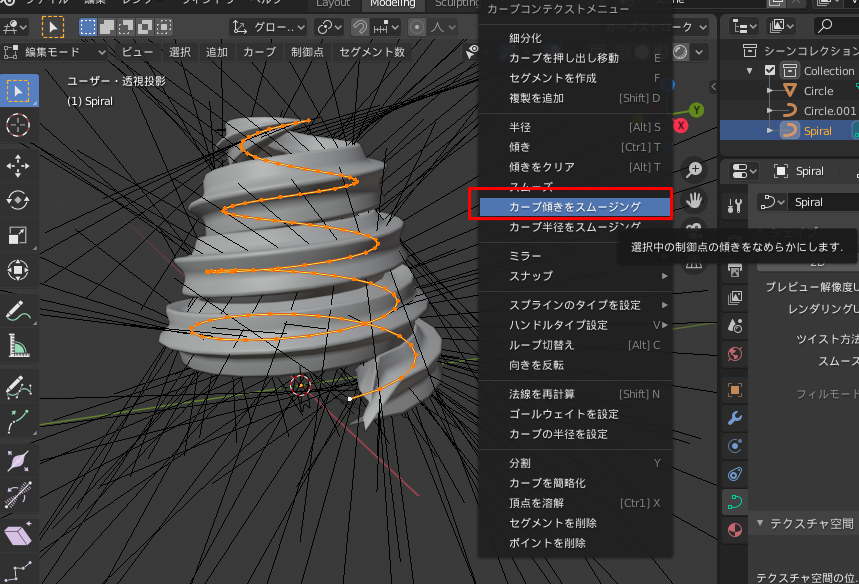Select the curve Draw tool
Screen dimensions: 859x584
(x=18, y=387)
